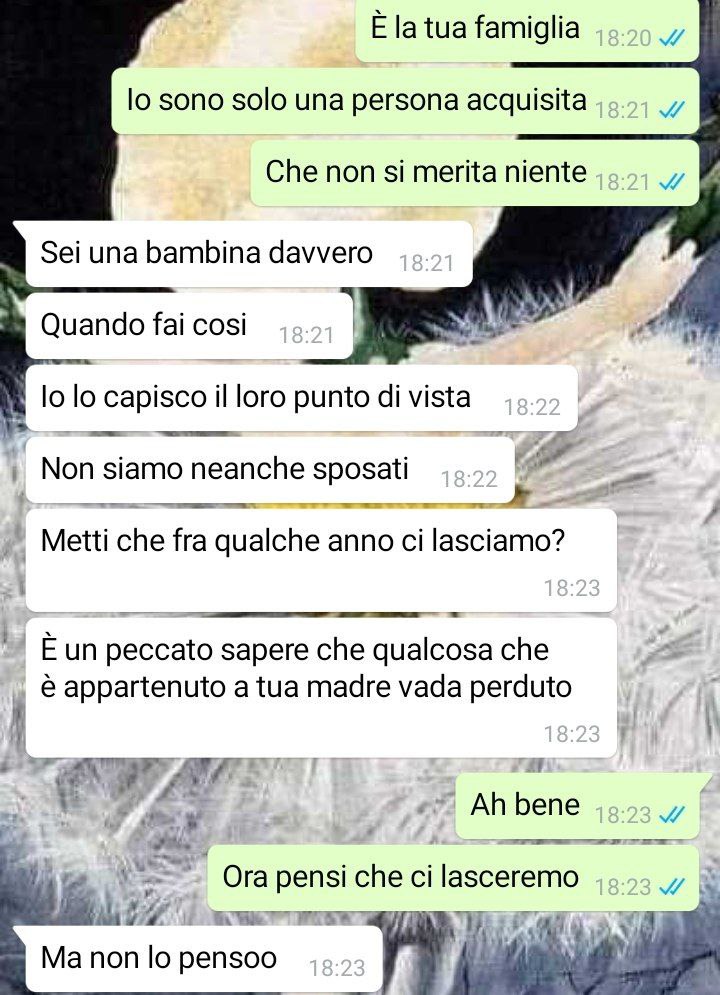This screenshot has width=720, height=995.
Task: Tap 18:22 timestamp on 'Non siamo neanche sposati'
Action: click(469, 479)
